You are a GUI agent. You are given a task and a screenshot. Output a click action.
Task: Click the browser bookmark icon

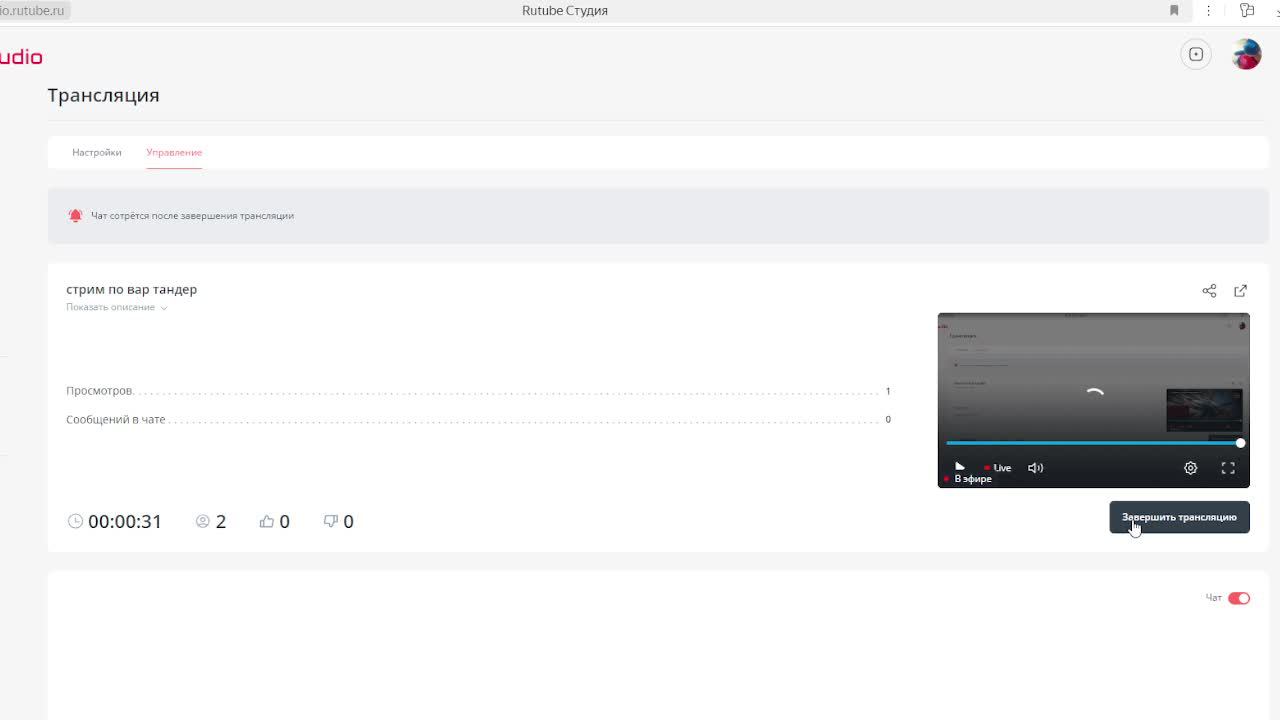(x=1174, y=10)
